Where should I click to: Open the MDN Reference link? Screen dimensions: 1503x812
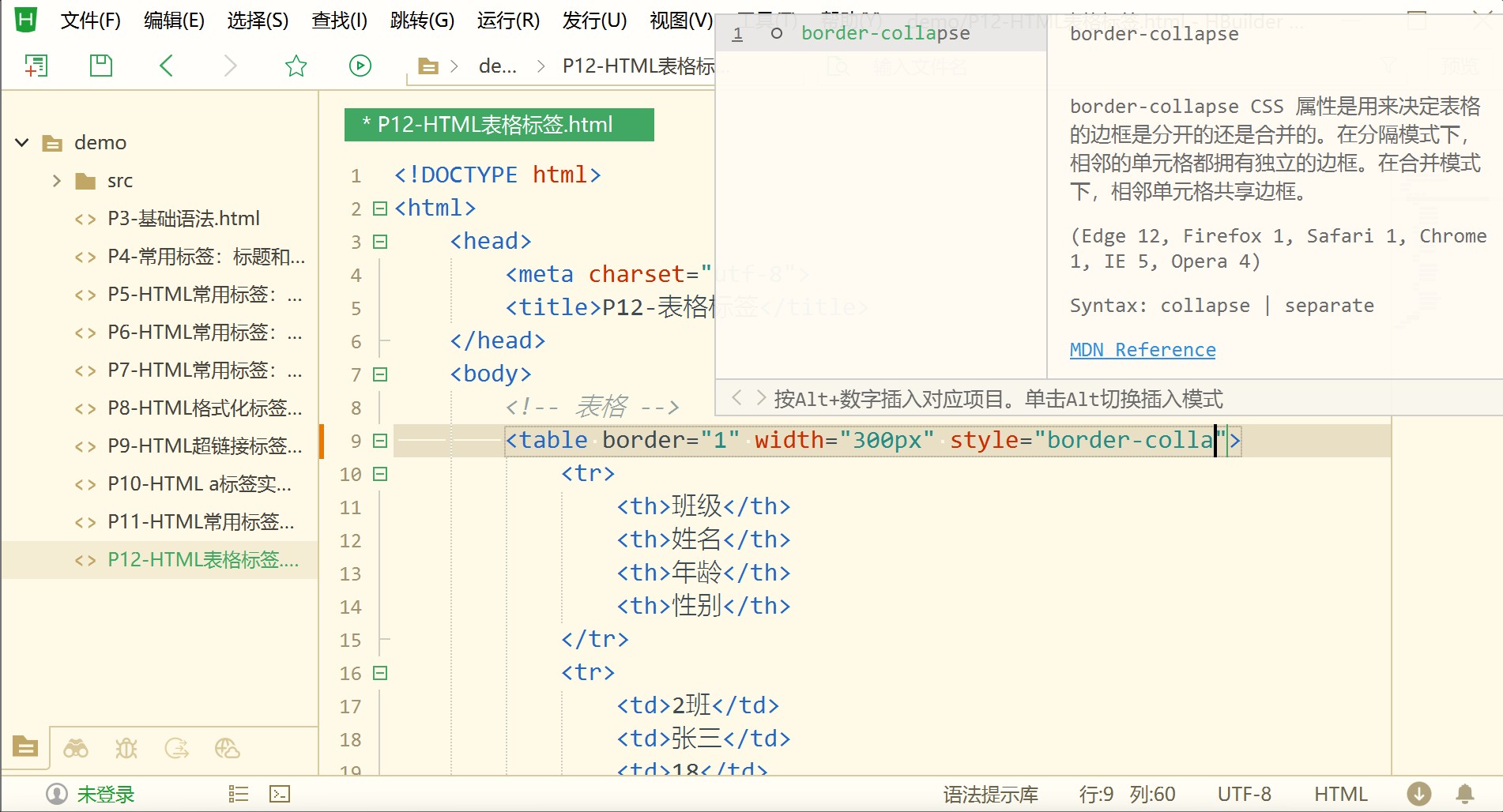pyautogui.click(x=1143, y=350)
